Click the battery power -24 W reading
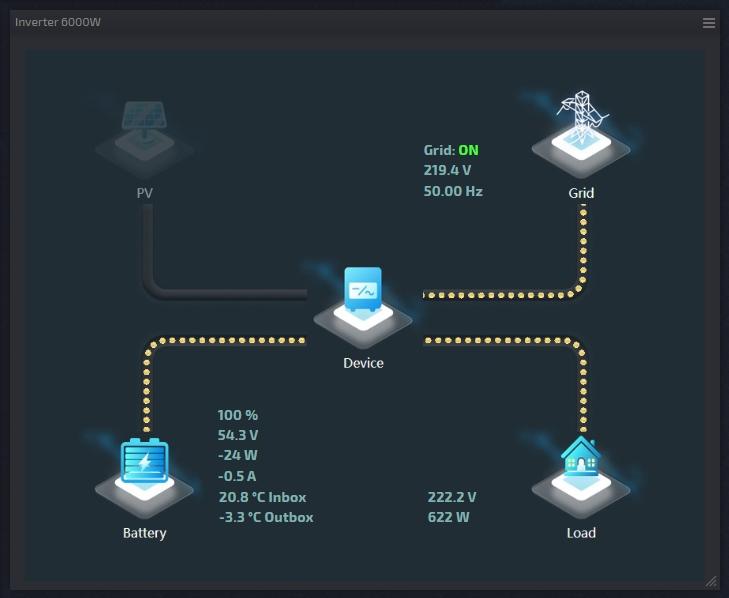This screenshot has height=598, width=729. 237,456
